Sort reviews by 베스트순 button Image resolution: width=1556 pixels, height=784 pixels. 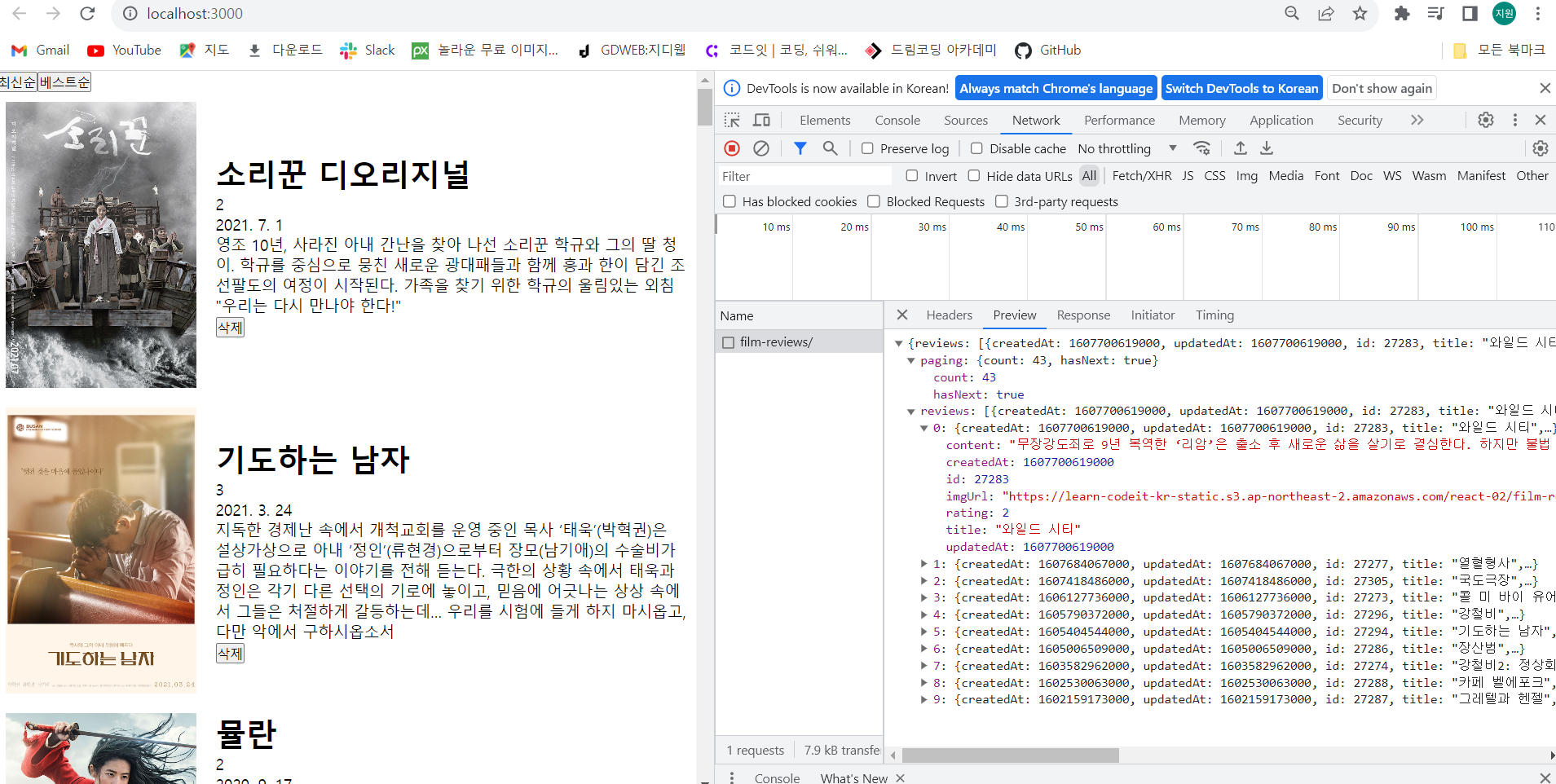pos(64,82)
